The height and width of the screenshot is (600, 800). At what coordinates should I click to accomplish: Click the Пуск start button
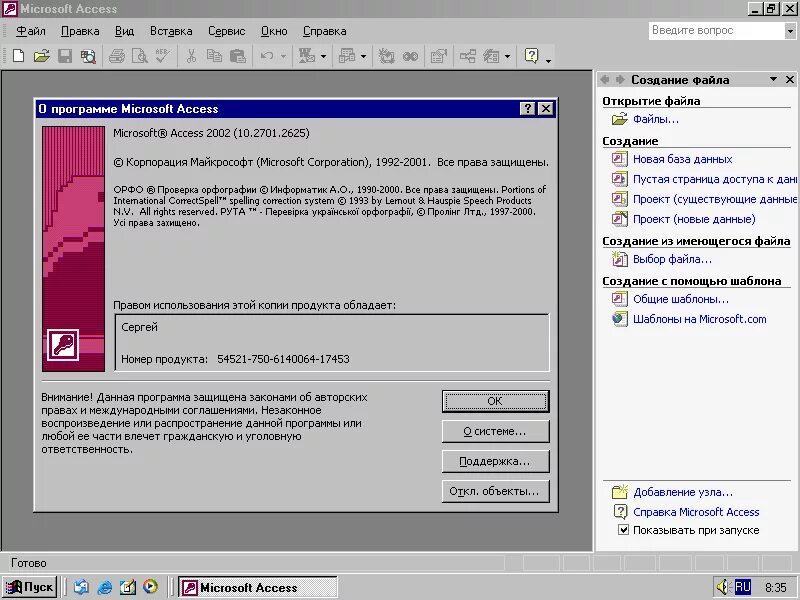point(30,587)
